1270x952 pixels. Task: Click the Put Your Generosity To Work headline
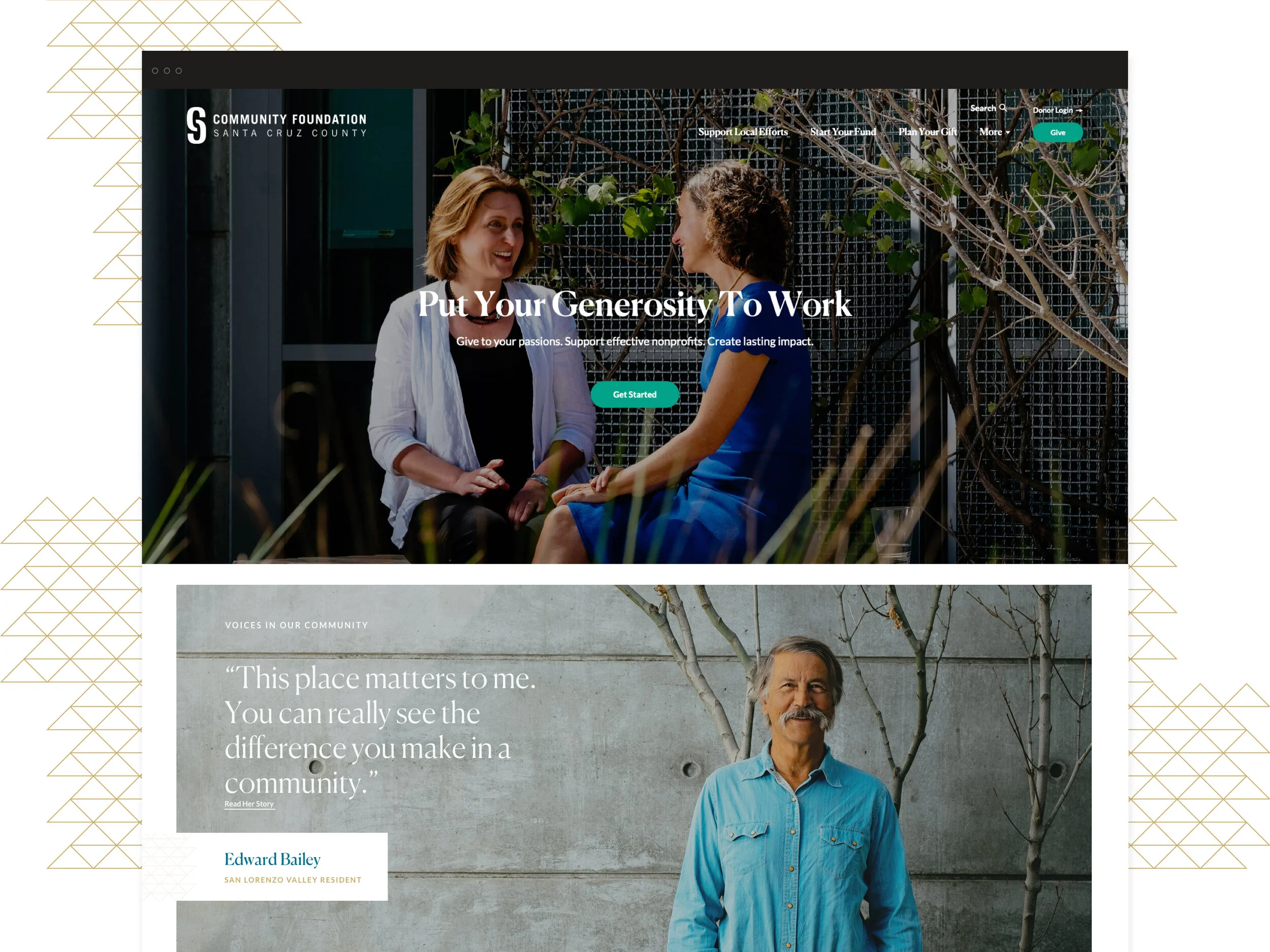(x=634, y=304)
